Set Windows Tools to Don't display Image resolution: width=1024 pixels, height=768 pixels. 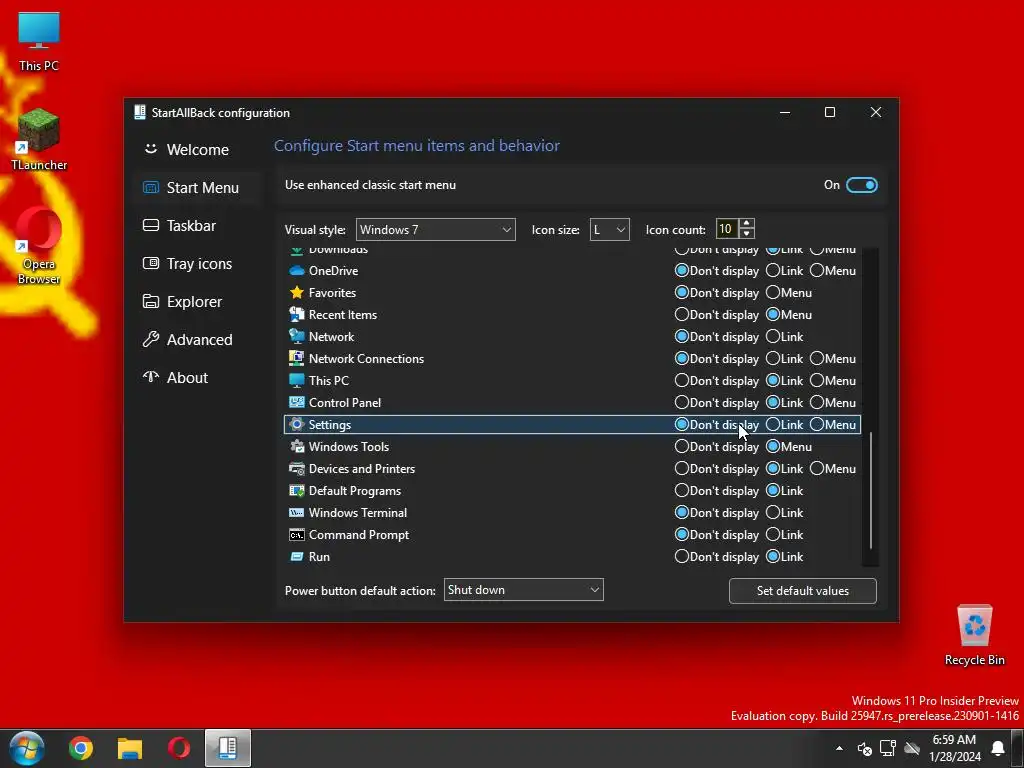(682, 447)
